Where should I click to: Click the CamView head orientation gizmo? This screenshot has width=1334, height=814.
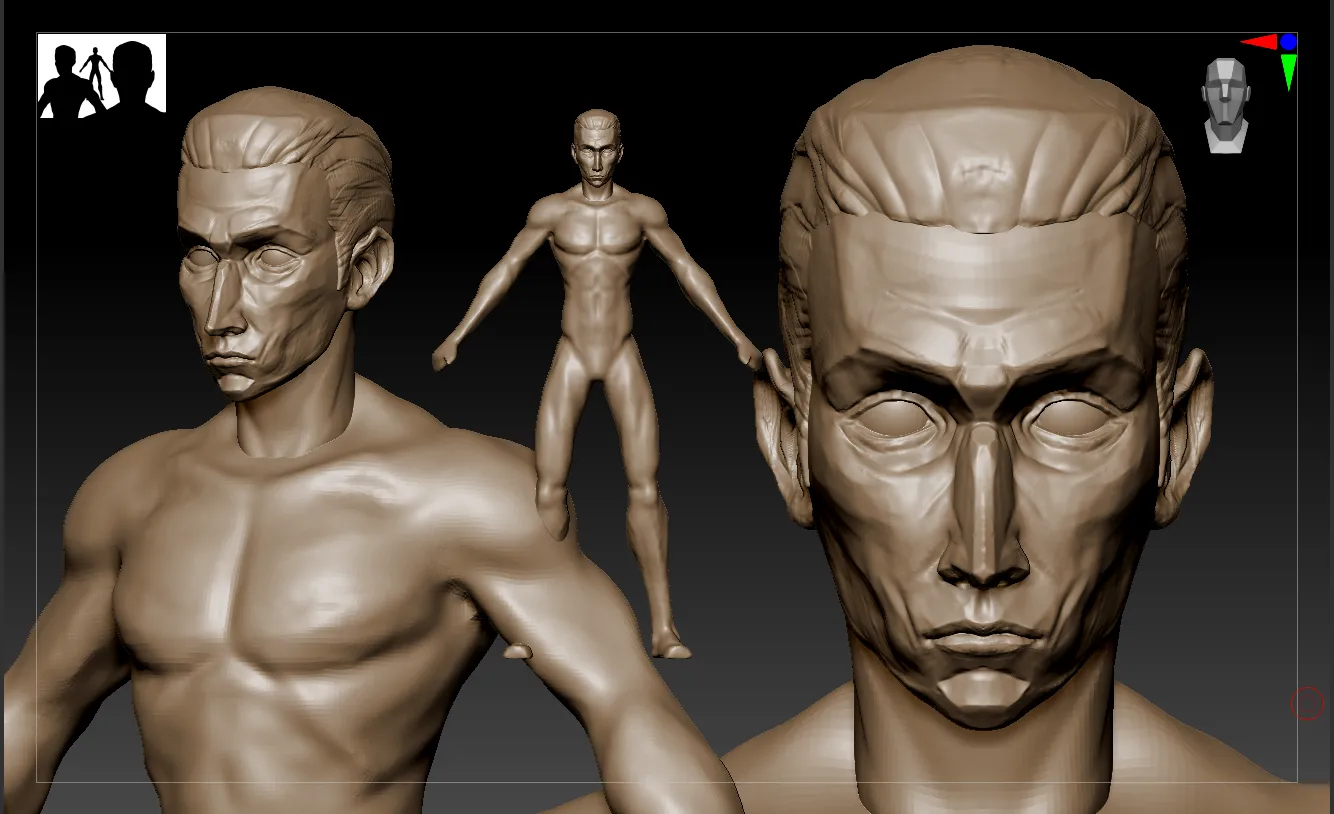pyautogui.click(x=1226, y=105)
